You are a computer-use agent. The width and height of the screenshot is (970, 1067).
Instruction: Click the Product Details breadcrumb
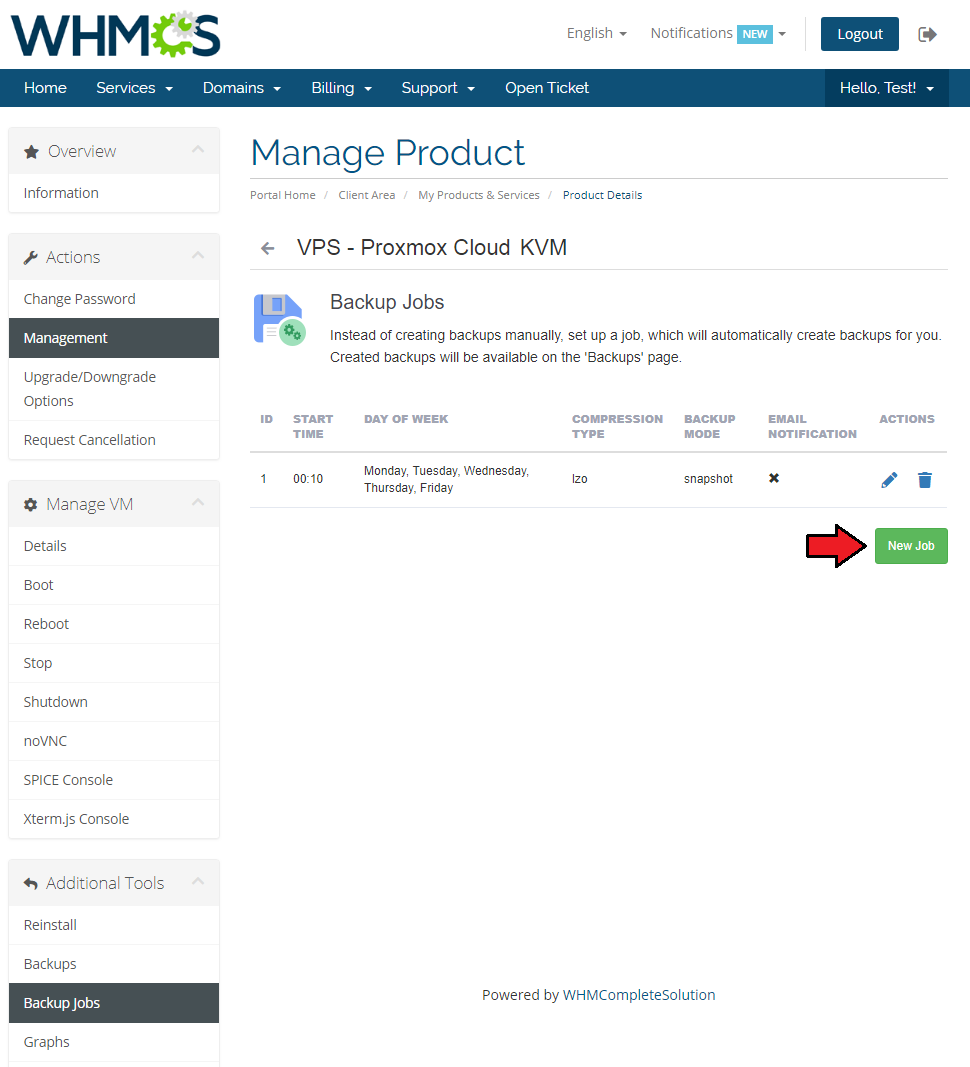coord(602,195)
